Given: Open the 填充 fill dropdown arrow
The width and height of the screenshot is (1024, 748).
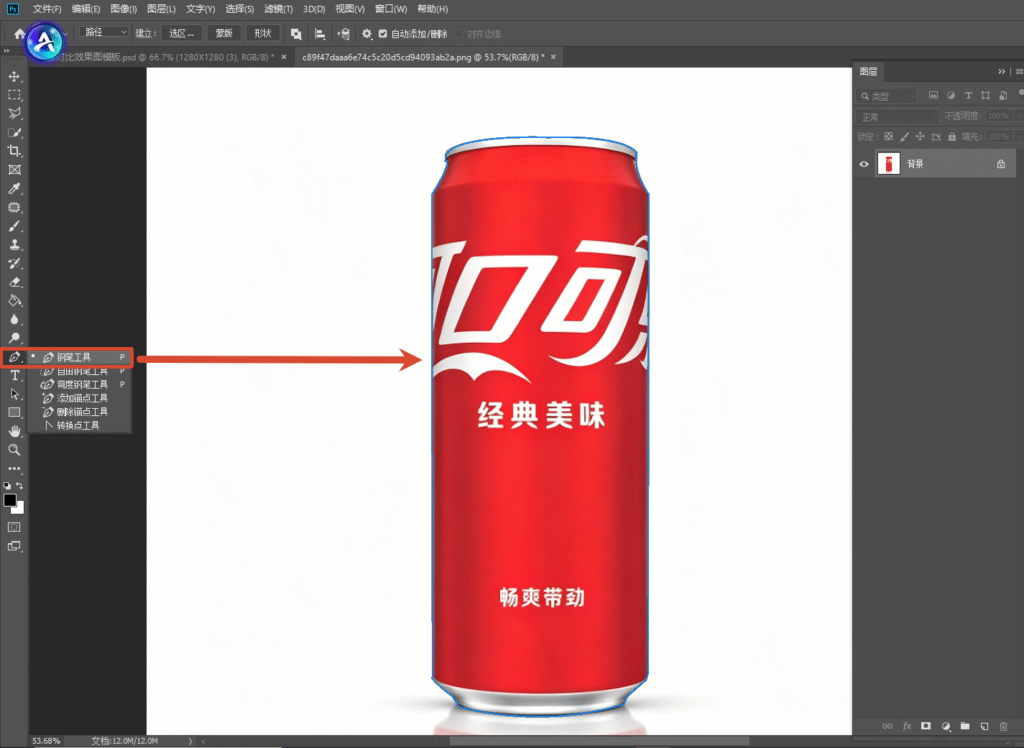Looking at the screenshot, I should tap(1018, 137).
